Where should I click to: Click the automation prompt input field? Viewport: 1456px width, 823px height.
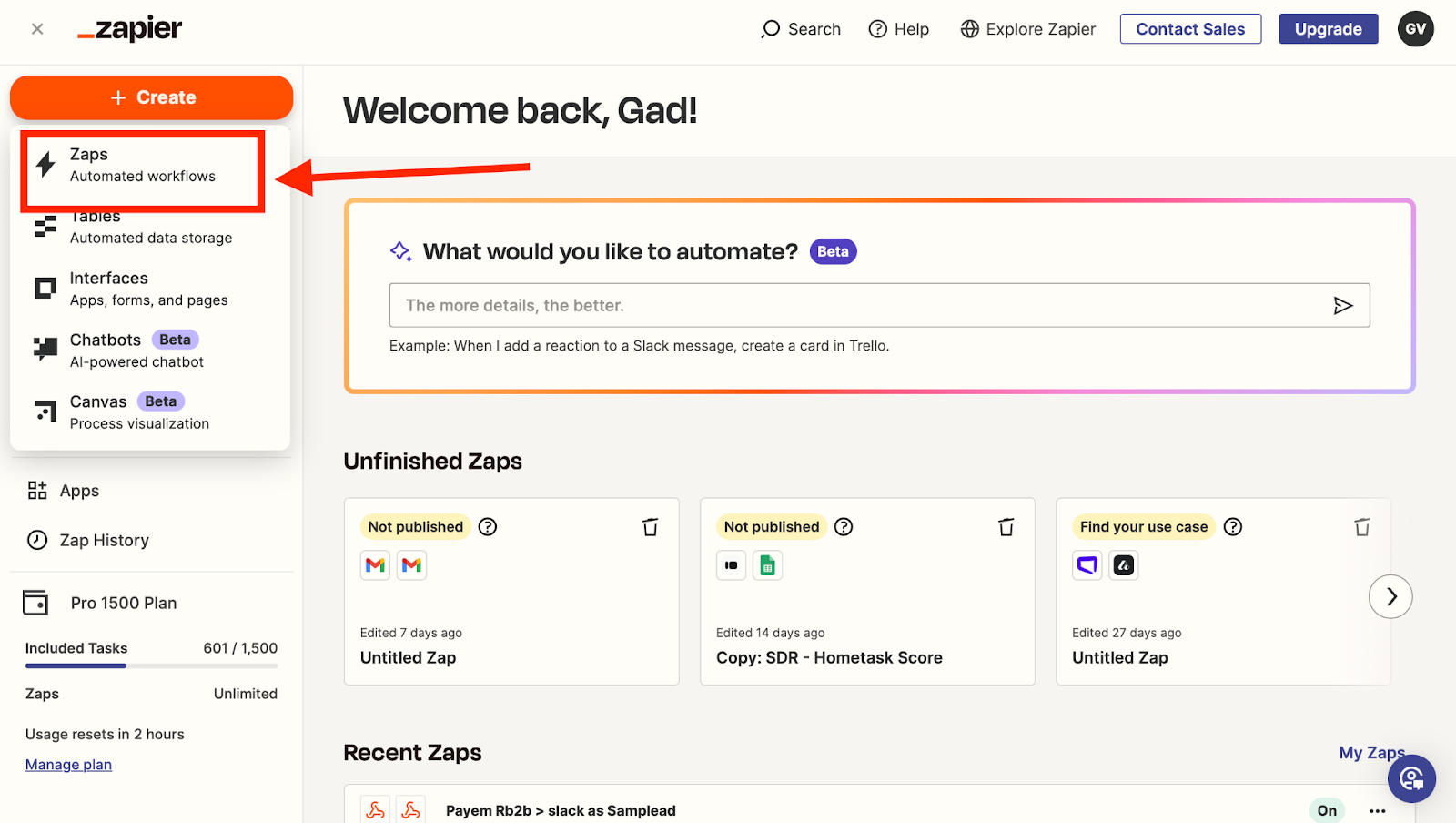coord(879,305)
